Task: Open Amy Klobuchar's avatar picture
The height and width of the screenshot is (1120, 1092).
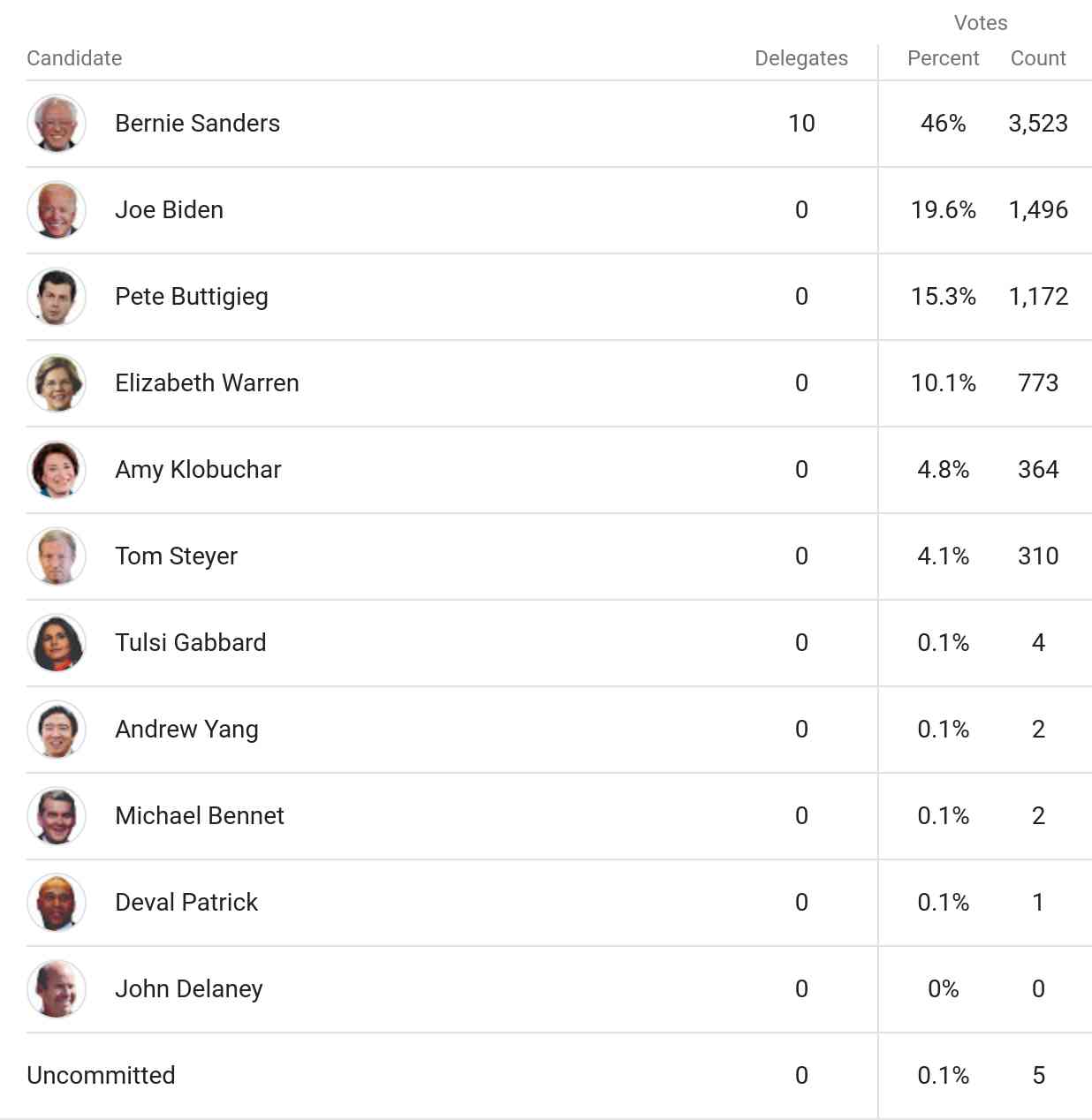Action: 57,470
